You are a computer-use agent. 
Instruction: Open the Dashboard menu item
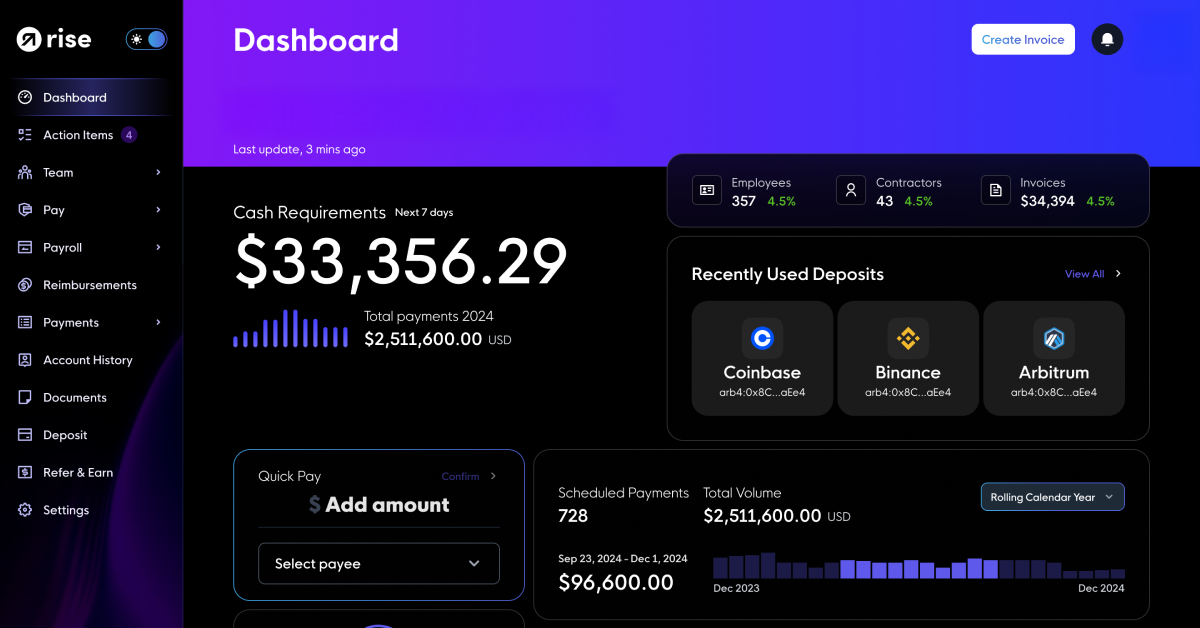[91, 97]
